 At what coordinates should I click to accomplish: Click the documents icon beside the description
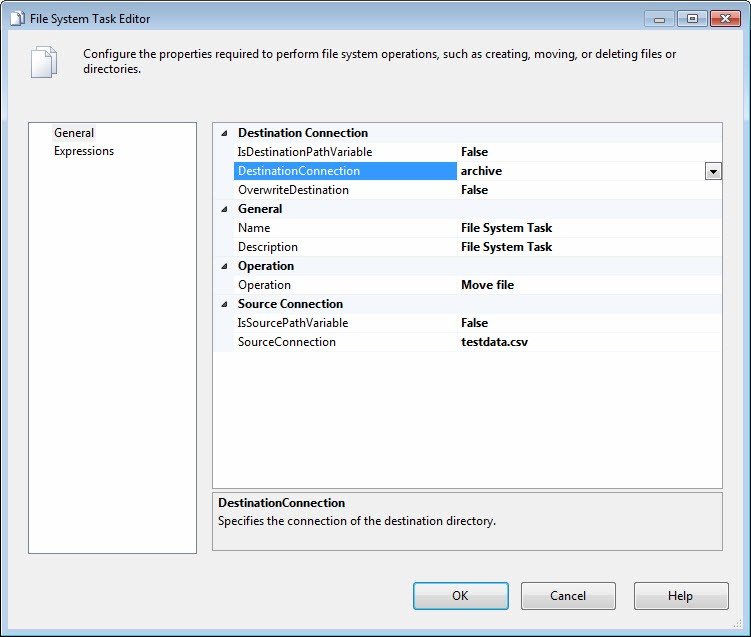pos(44,62)
